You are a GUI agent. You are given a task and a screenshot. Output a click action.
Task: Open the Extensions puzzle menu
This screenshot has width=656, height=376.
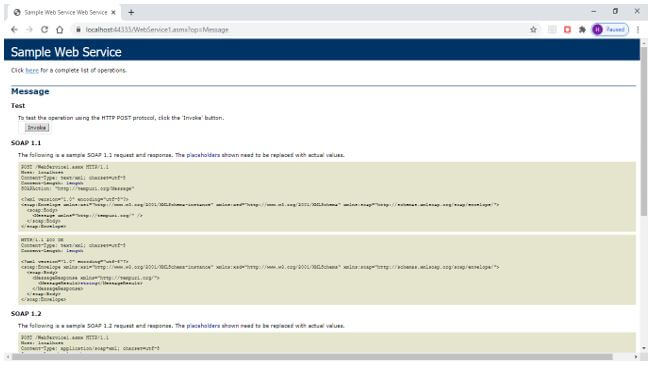pyautogui.click(x=582, y=30)
